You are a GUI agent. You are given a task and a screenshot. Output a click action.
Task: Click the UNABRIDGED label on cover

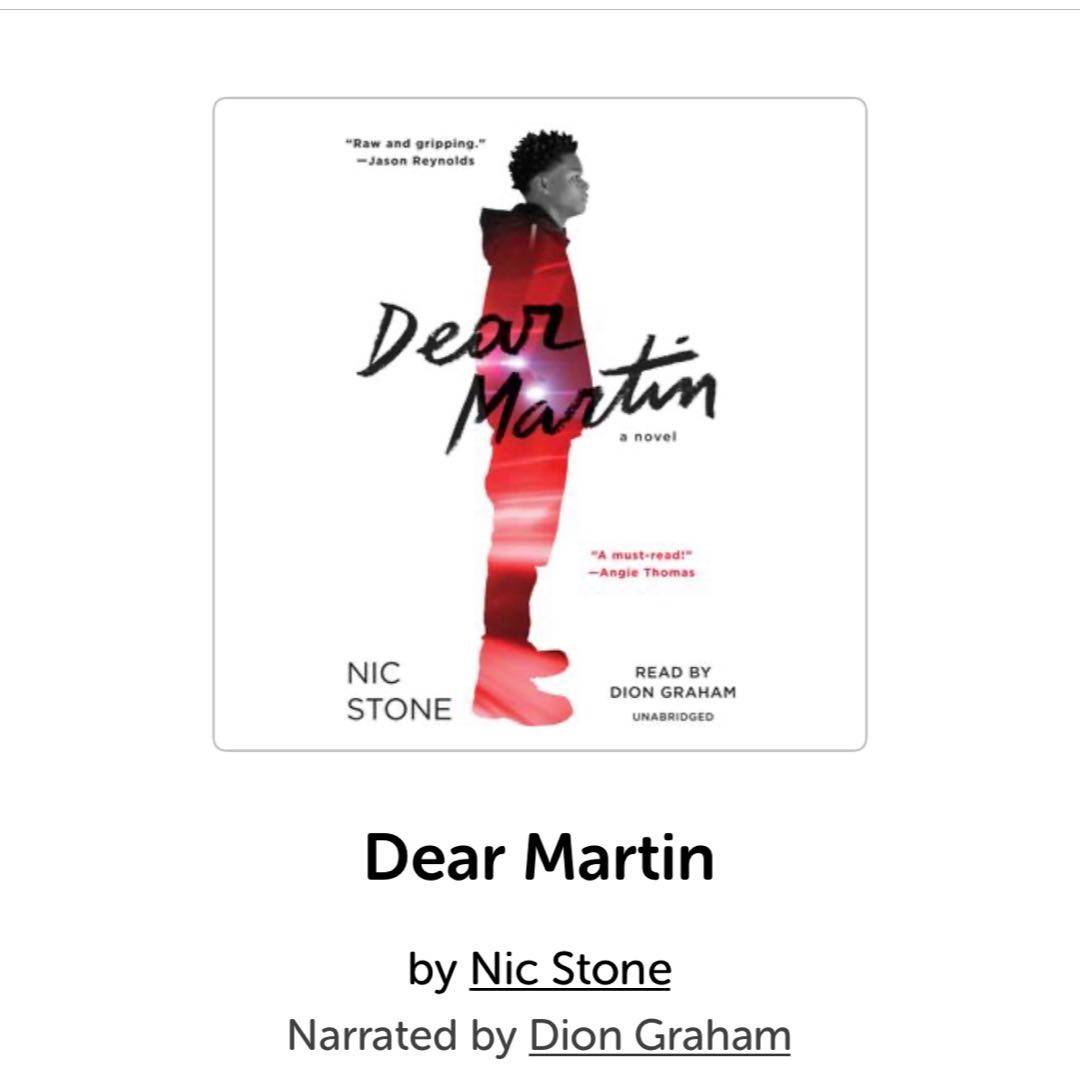[673, 717]
